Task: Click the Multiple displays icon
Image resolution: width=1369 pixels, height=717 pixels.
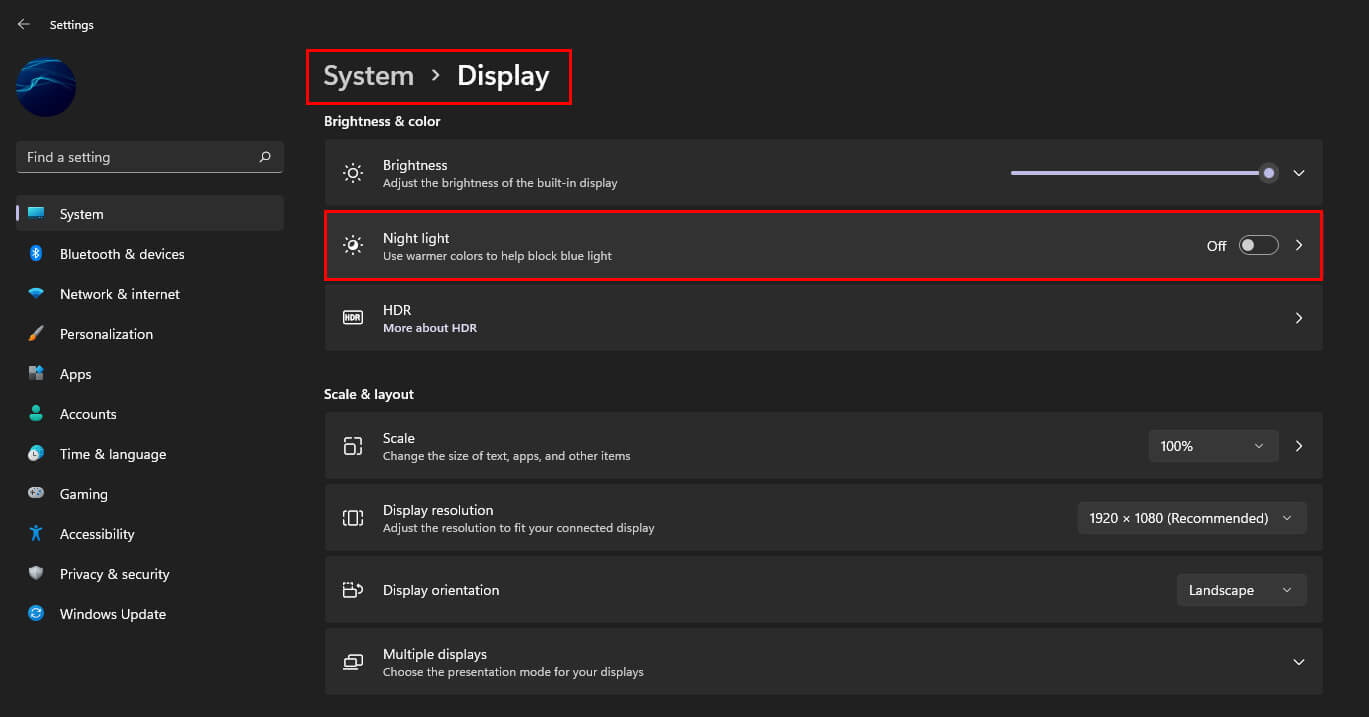Action: [353, 662]
